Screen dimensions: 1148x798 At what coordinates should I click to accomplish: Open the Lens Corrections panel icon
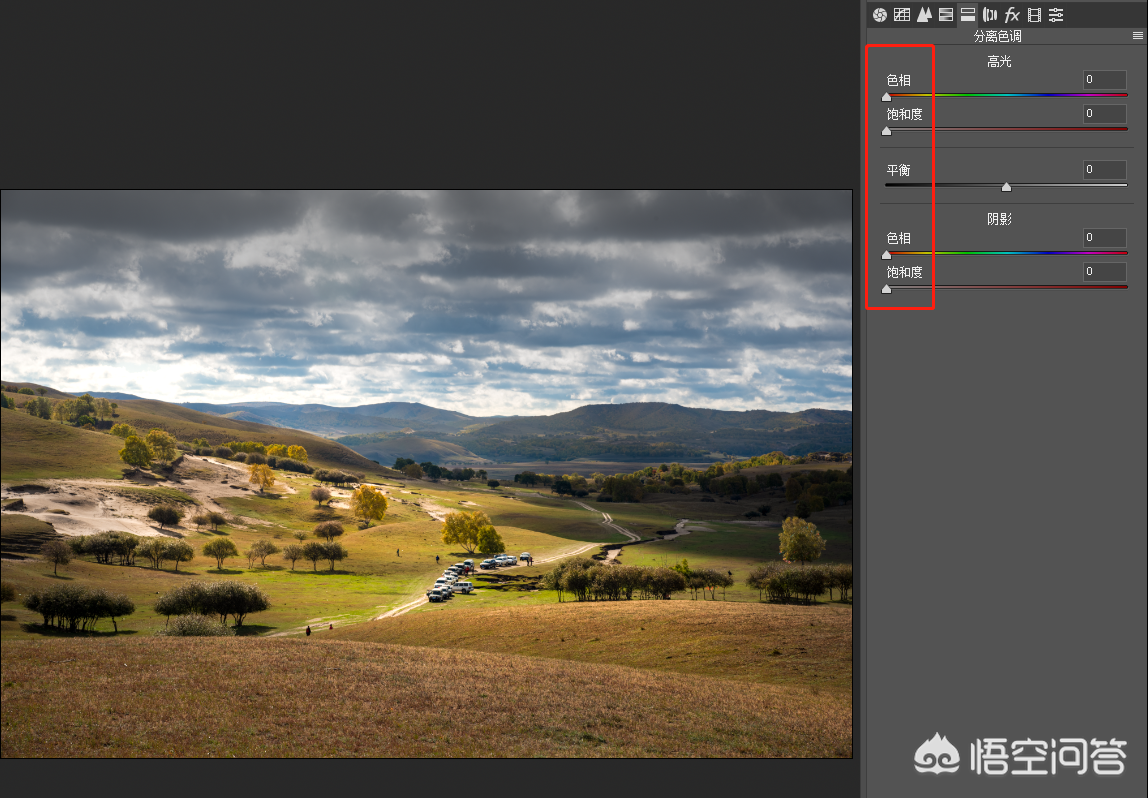(990, 15)
